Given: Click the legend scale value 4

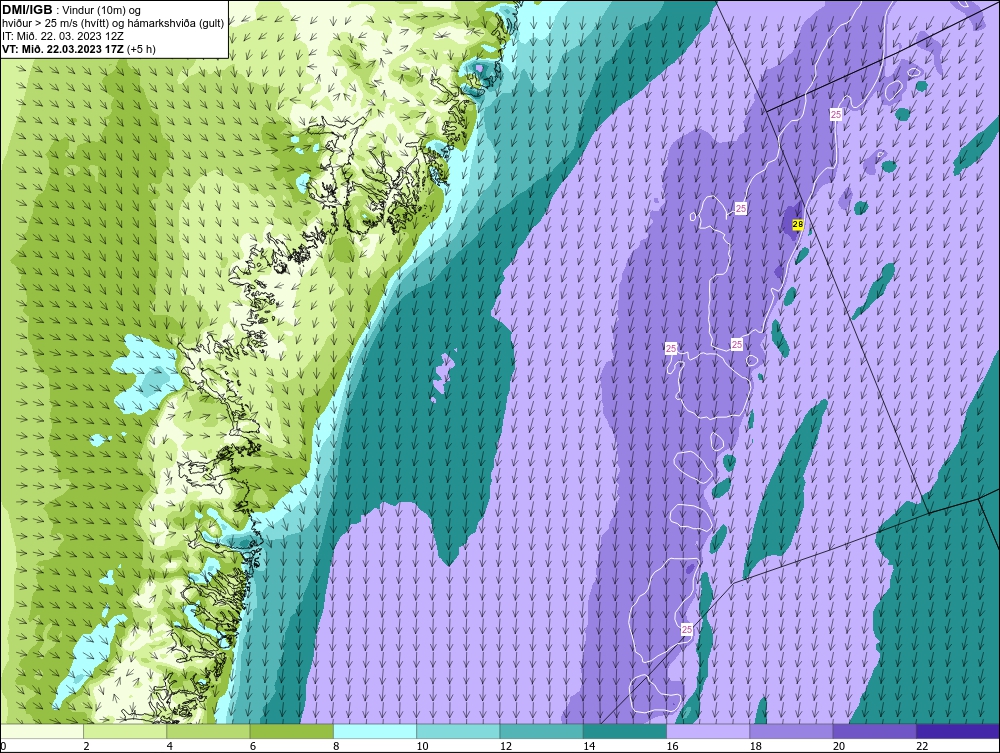Looking at the screenshot, I should (x=170, y=747).
